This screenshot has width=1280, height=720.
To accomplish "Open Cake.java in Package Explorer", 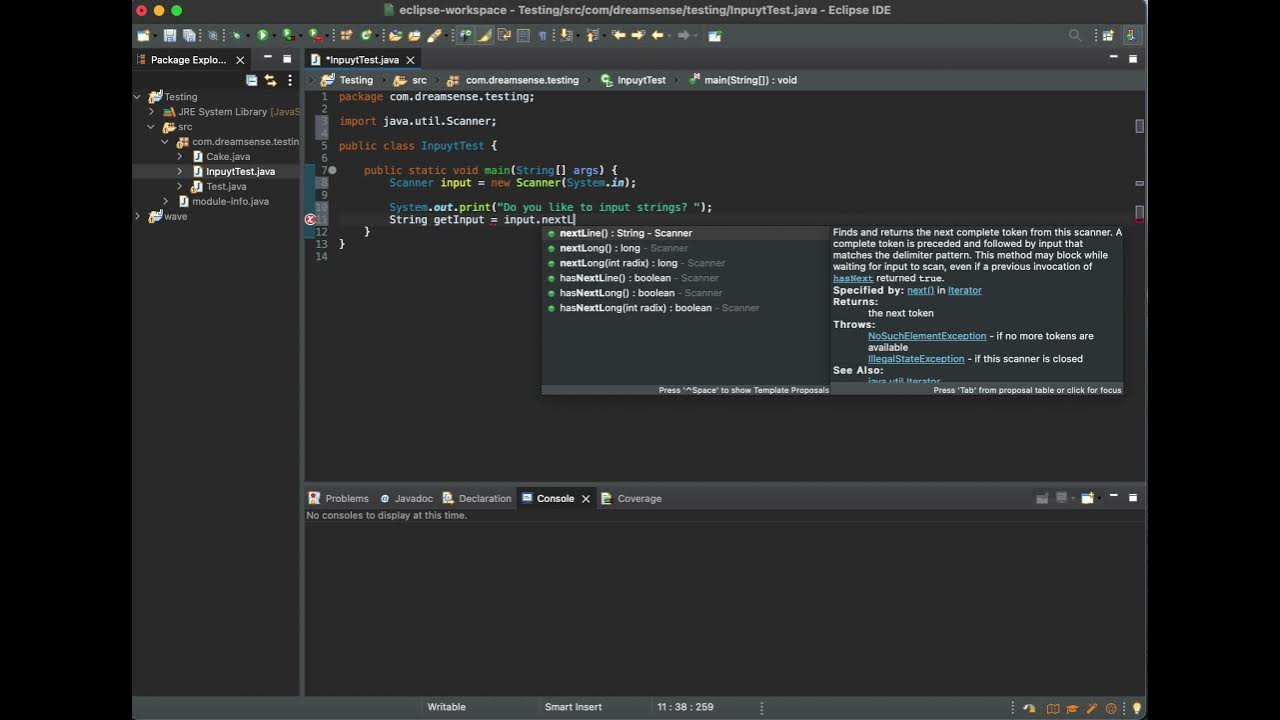I will coord(228,156).
